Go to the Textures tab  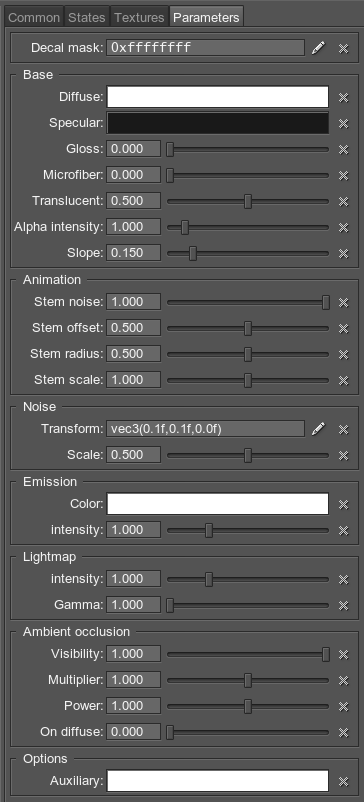pos(140,17)
